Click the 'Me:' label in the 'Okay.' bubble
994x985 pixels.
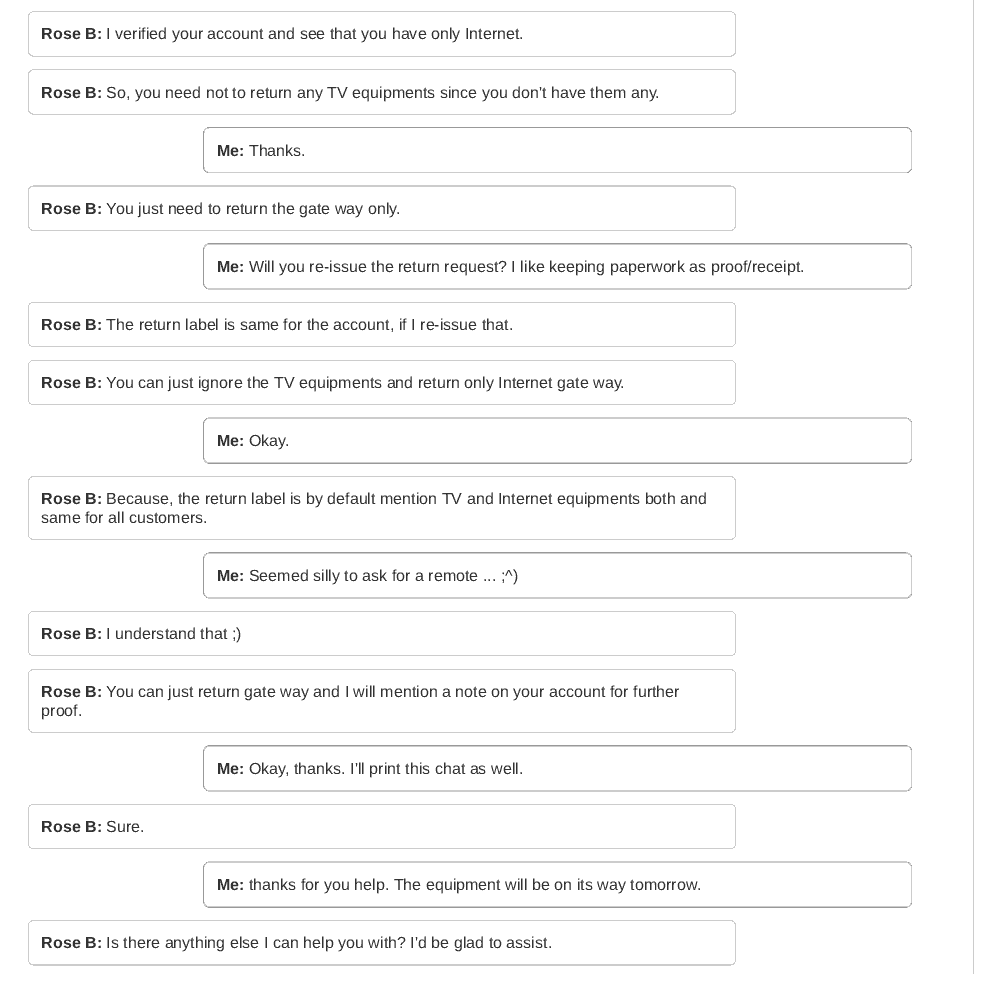coord(230,441)
